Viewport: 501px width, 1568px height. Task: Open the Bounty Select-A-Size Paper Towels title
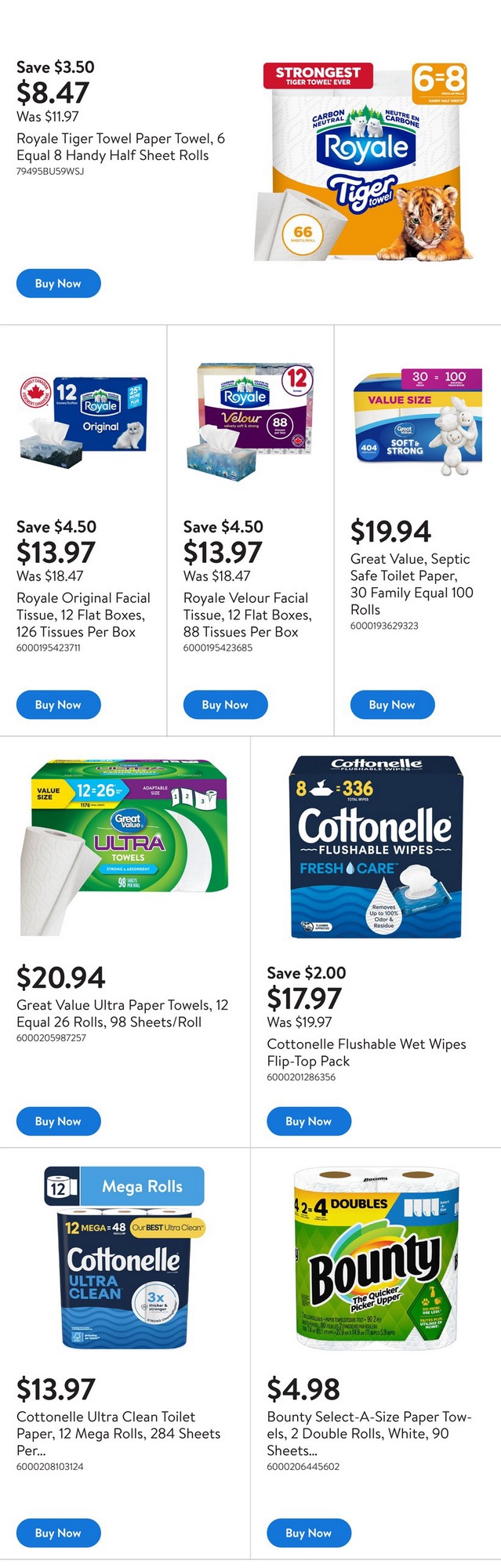pos(368,1433)
